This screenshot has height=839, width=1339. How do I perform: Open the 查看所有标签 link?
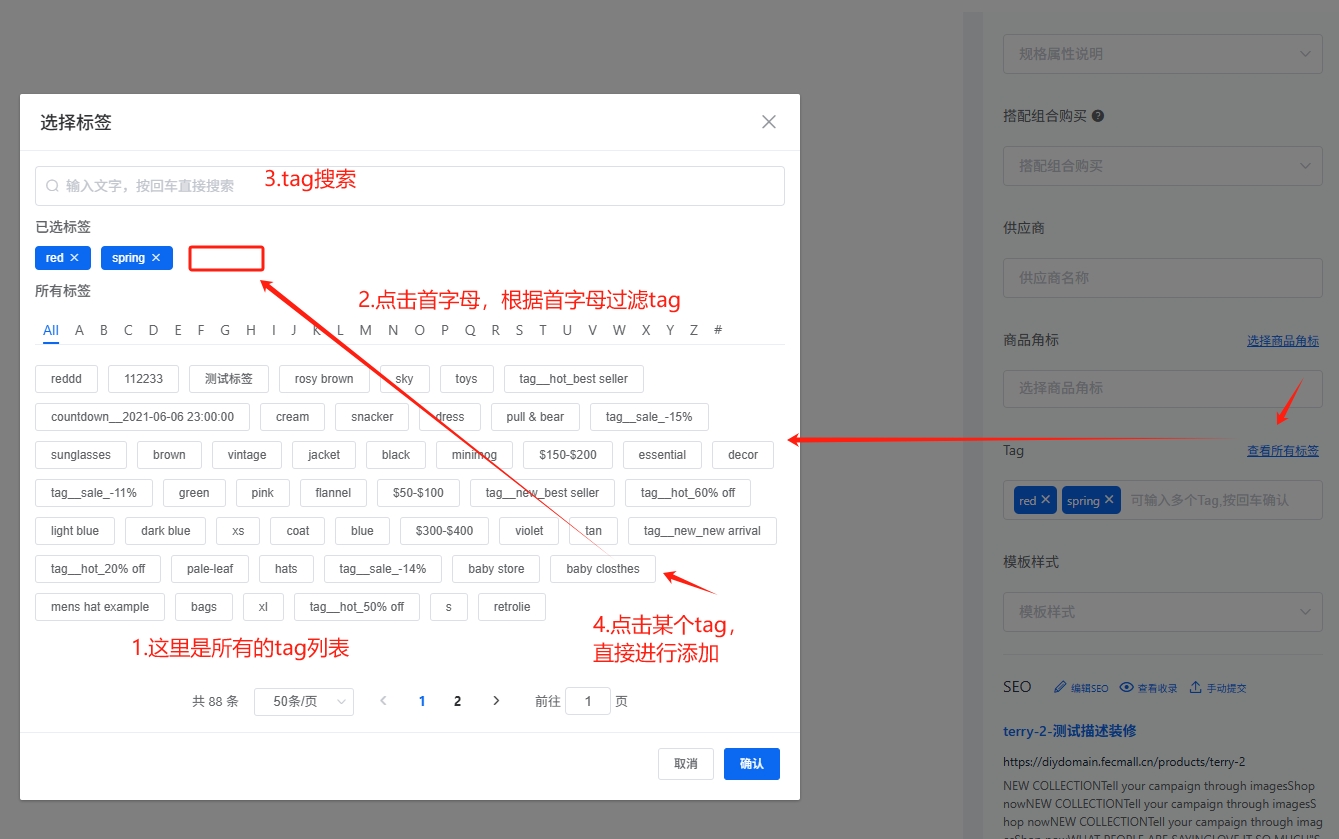(x=1282, y=451)
